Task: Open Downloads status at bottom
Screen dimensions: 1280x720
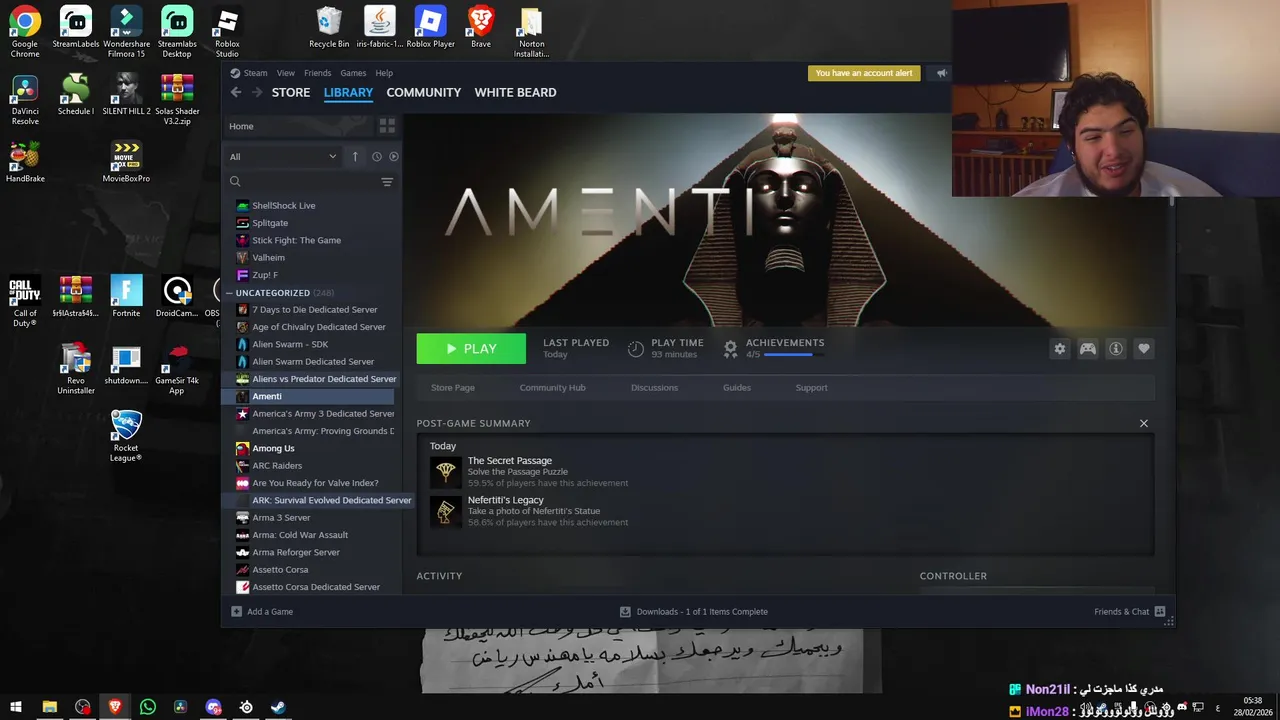Action: 694,612
